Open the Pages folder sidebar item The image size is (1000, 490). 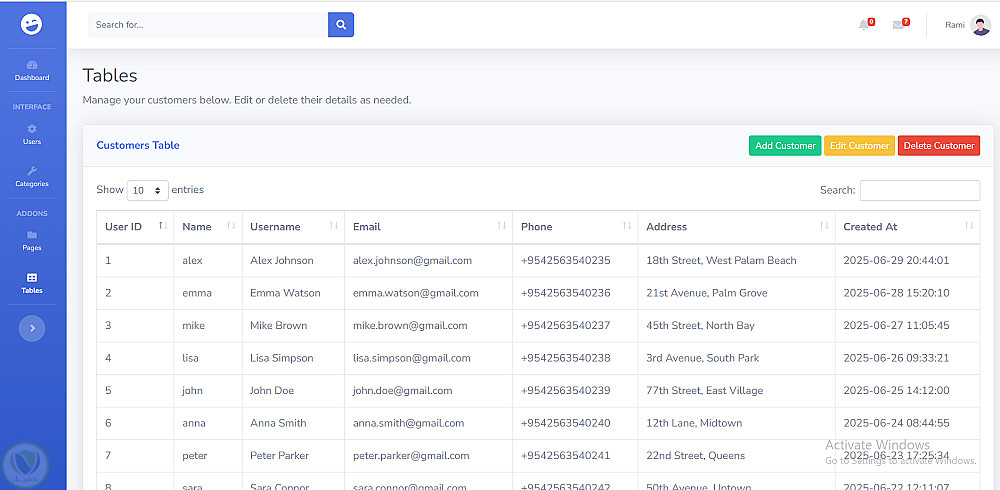tap(32, 241)
